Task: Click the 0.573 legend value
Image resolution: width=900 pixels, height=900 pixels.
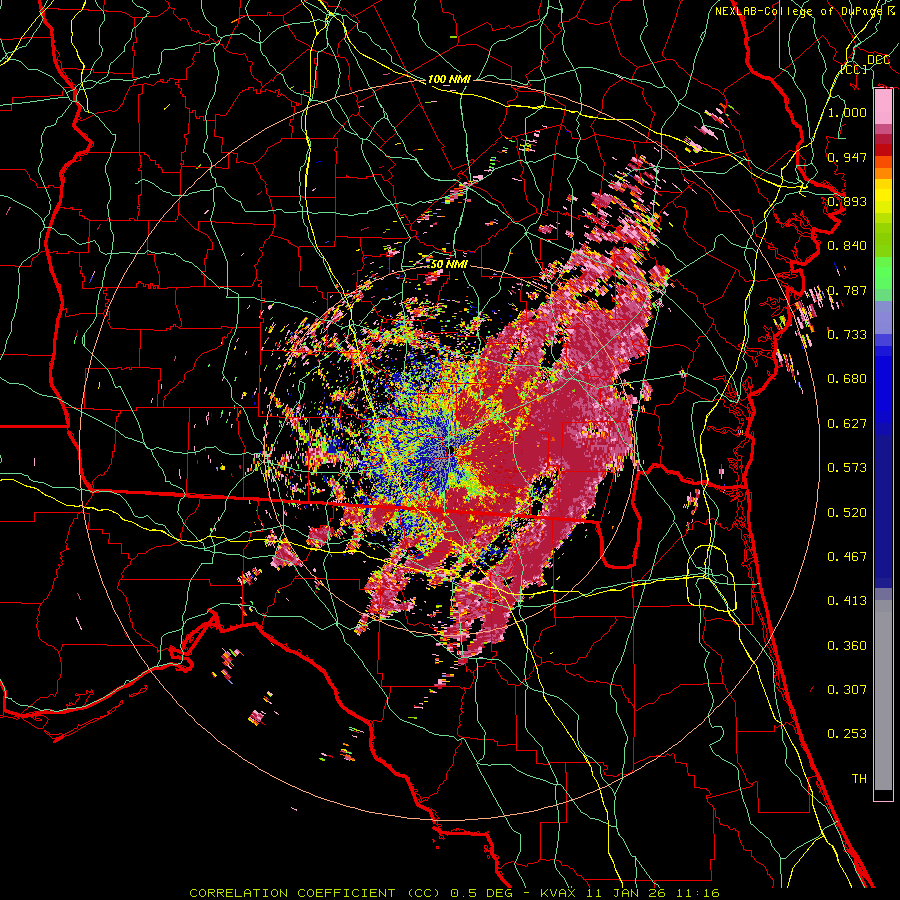Action: pyautogui.click(x=847, y=468)
